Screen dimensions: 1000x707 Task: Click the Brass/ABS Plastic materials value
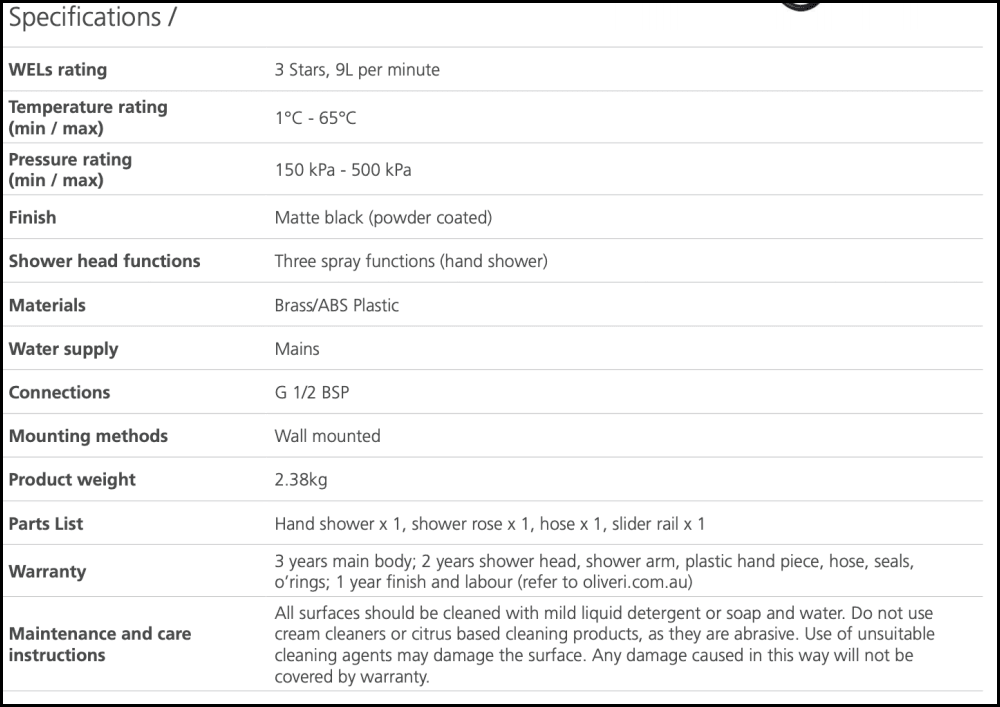point(336,305)
